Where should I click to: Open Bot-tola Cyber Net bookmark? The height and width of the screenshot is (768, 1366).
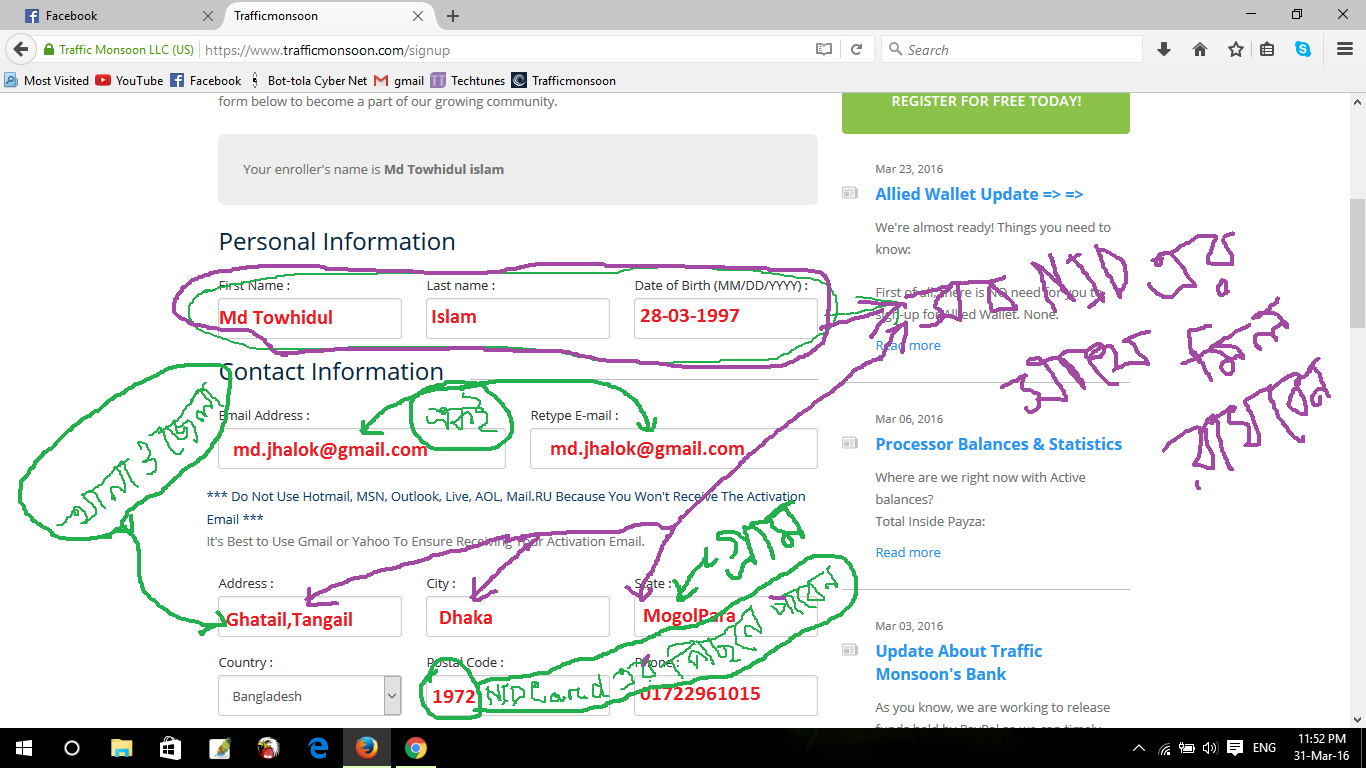point(308,80)
